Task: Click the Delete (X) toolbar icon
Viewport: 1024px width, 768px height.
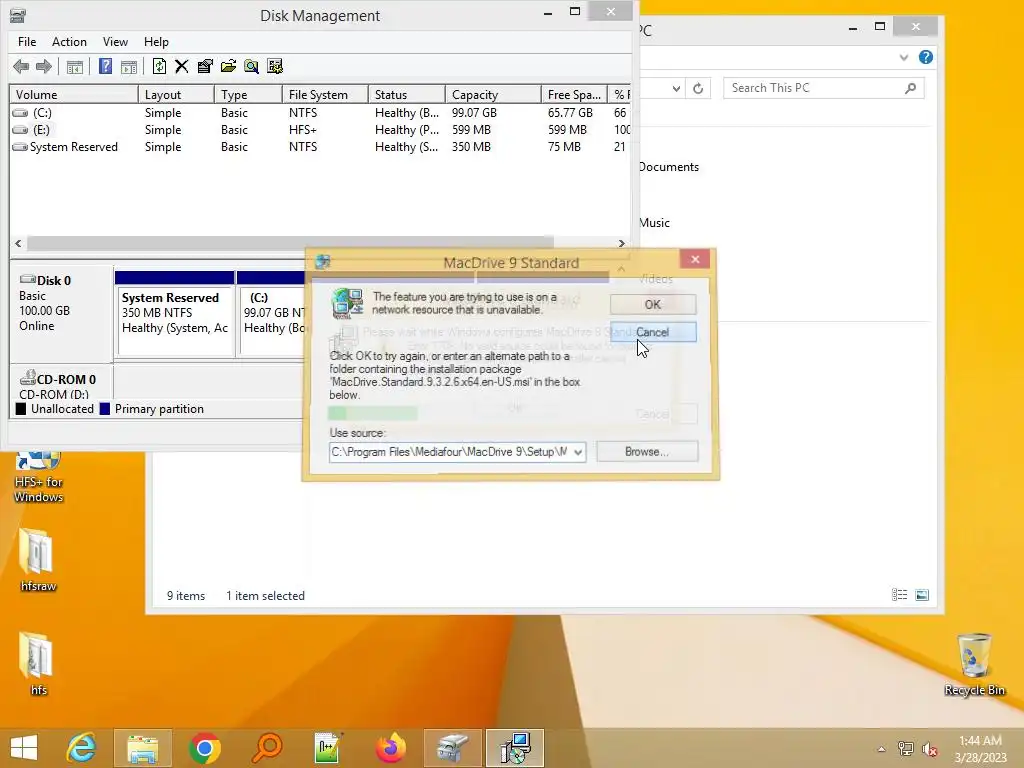Action: (182, 66)
